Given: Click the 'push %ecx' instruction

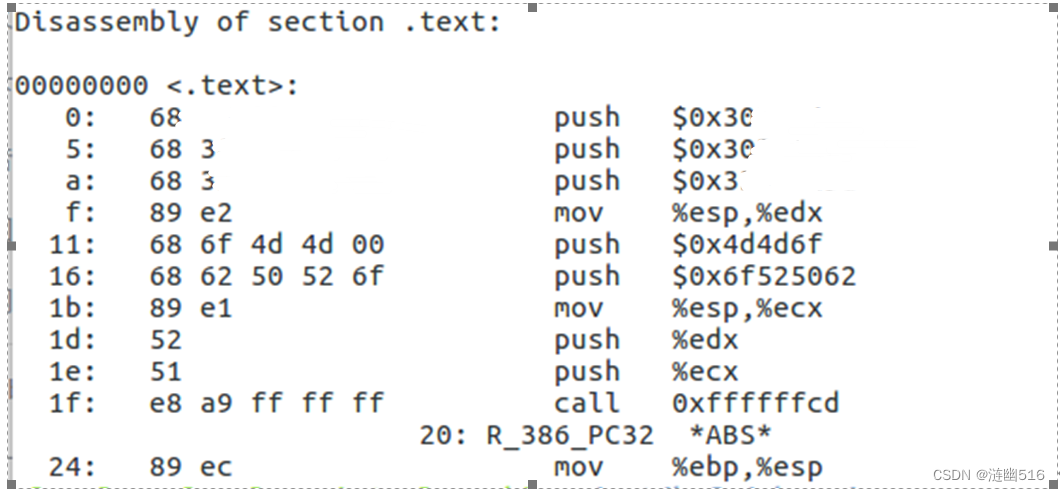Looking at the screenshot, I should (646, 371).
